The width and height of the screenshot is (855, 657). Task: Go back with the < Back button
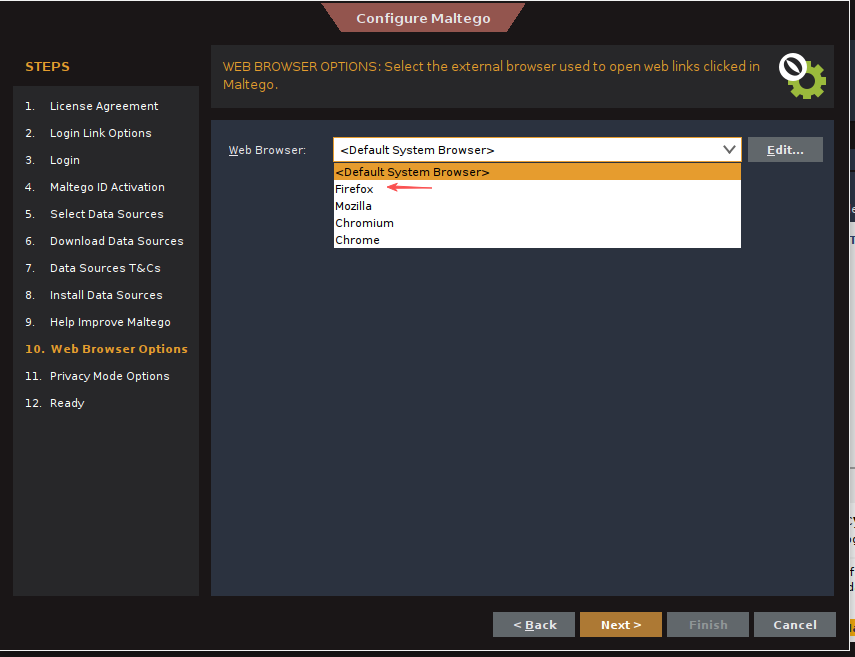tap(534, 624)
